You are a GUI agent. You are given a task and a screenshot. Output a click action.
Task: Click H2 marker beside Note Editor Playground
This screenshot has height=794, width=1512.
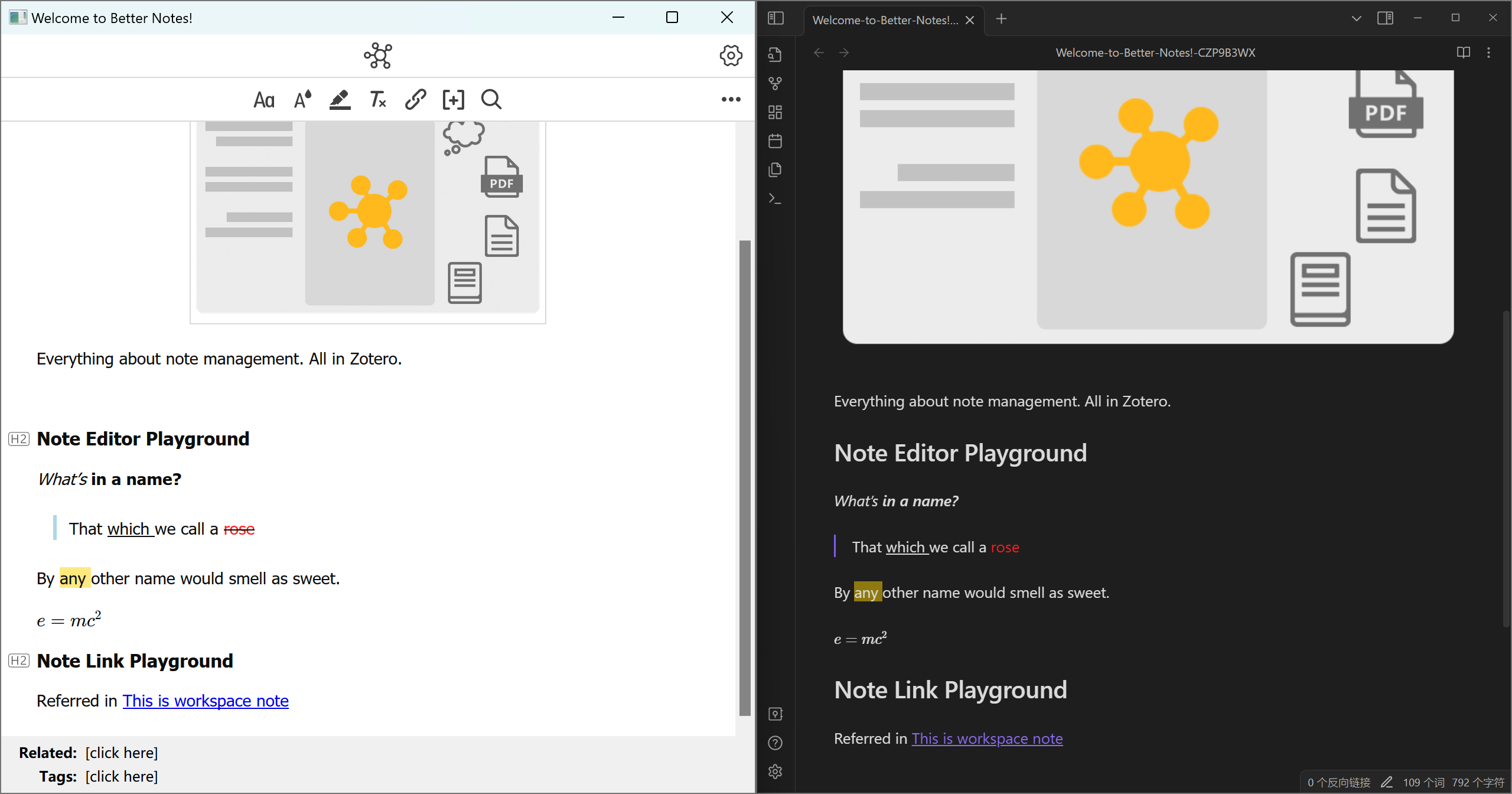coord(19,439)
